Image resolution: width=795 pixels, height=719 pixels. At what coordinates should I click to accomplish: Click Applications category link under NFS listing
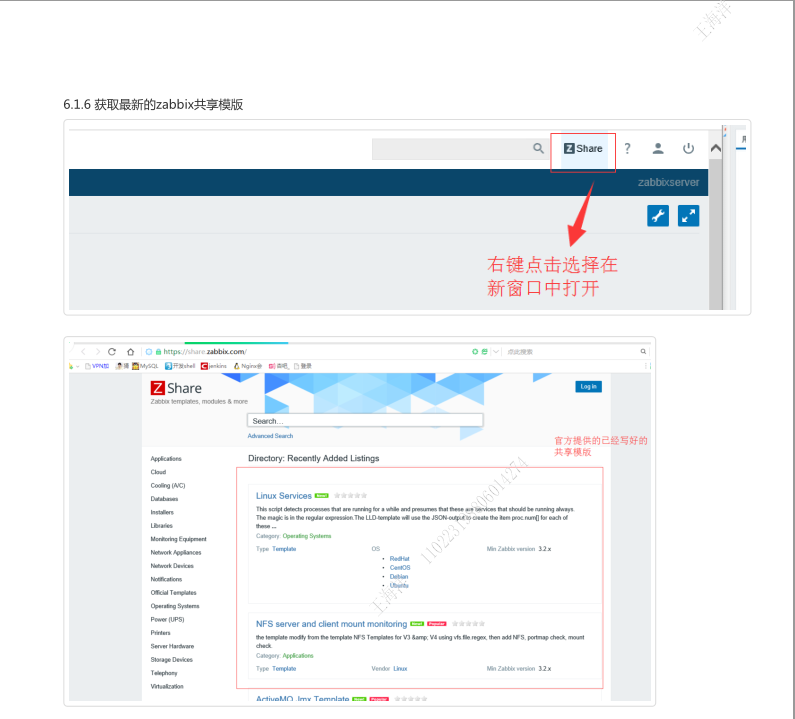(x=298, y=657)
